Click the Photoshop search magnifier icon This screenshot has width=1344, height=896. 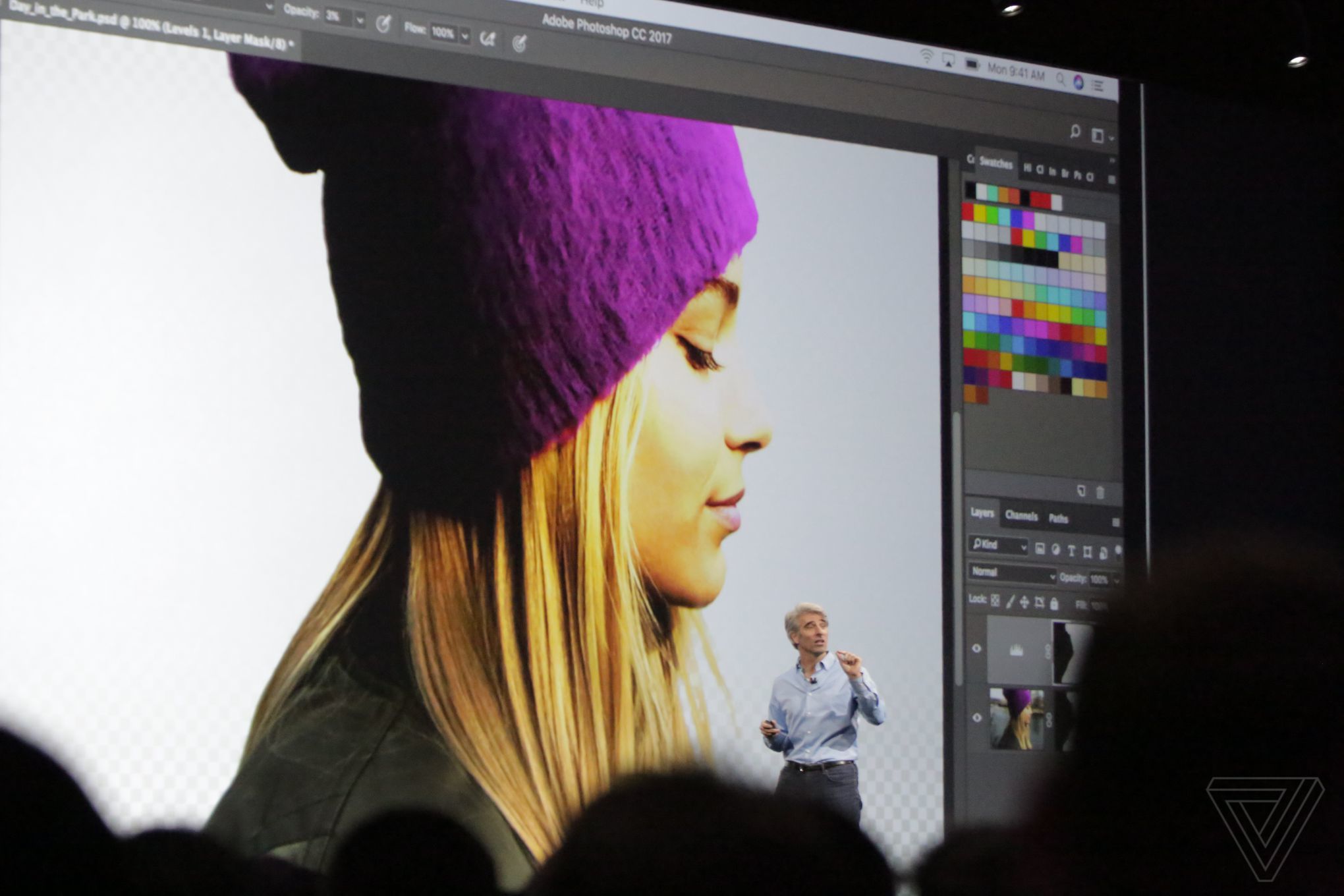(x=1075, y=132)
